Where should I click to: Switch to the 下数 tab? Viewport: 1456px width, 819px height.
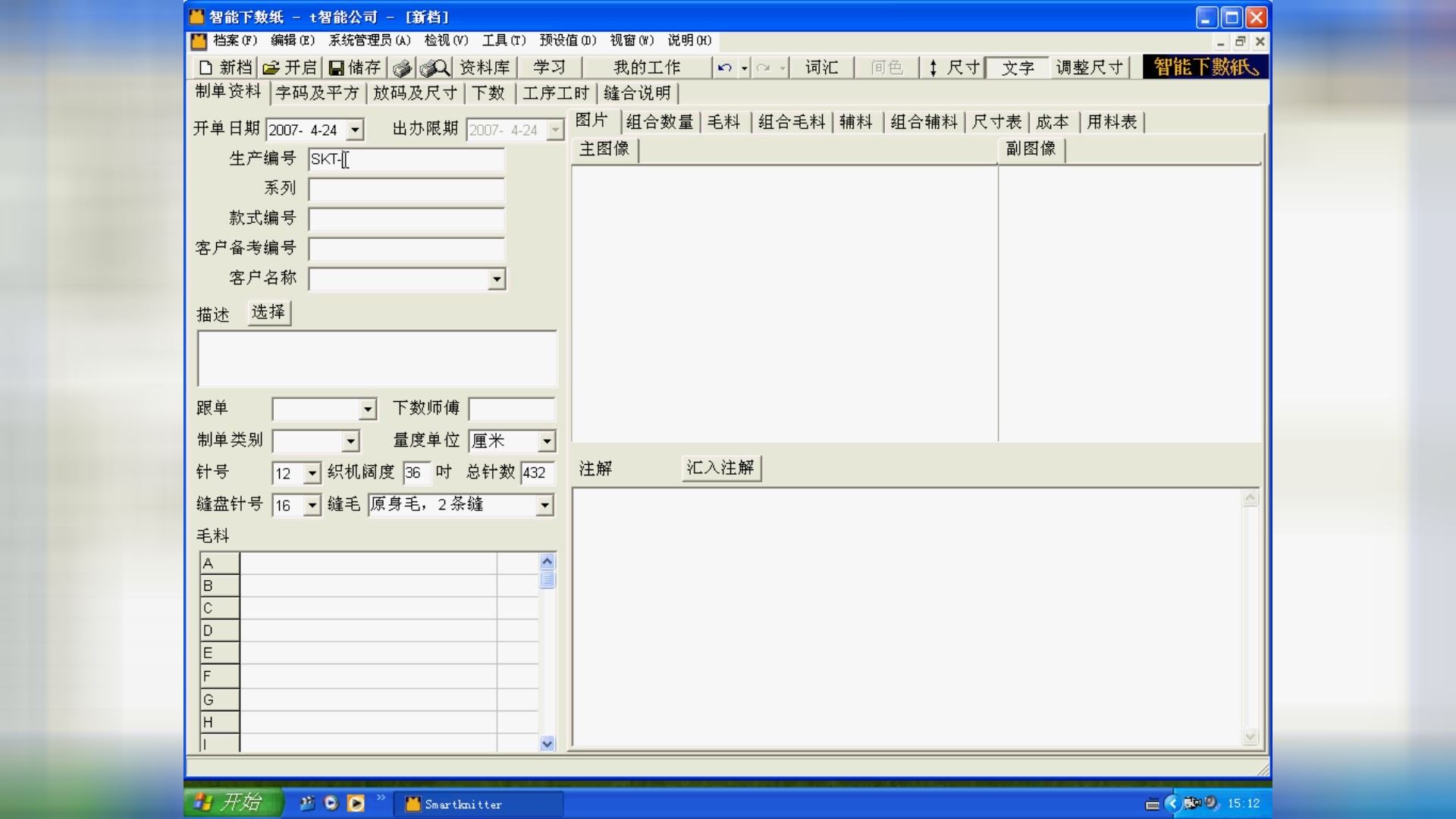pos(488,93)
